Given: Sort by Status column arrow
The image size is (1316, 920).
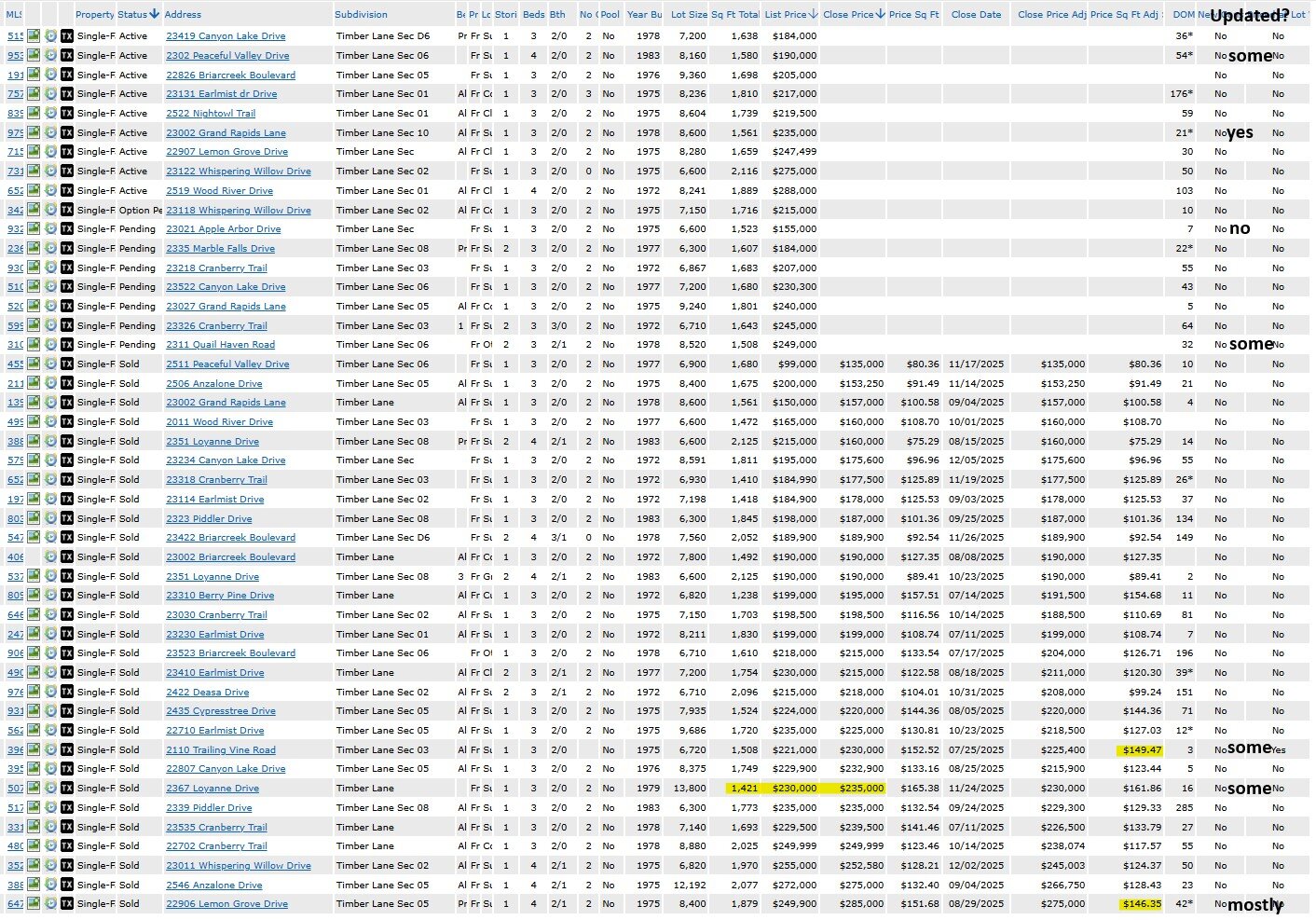Looking at the screenshot, I should 155,14.
